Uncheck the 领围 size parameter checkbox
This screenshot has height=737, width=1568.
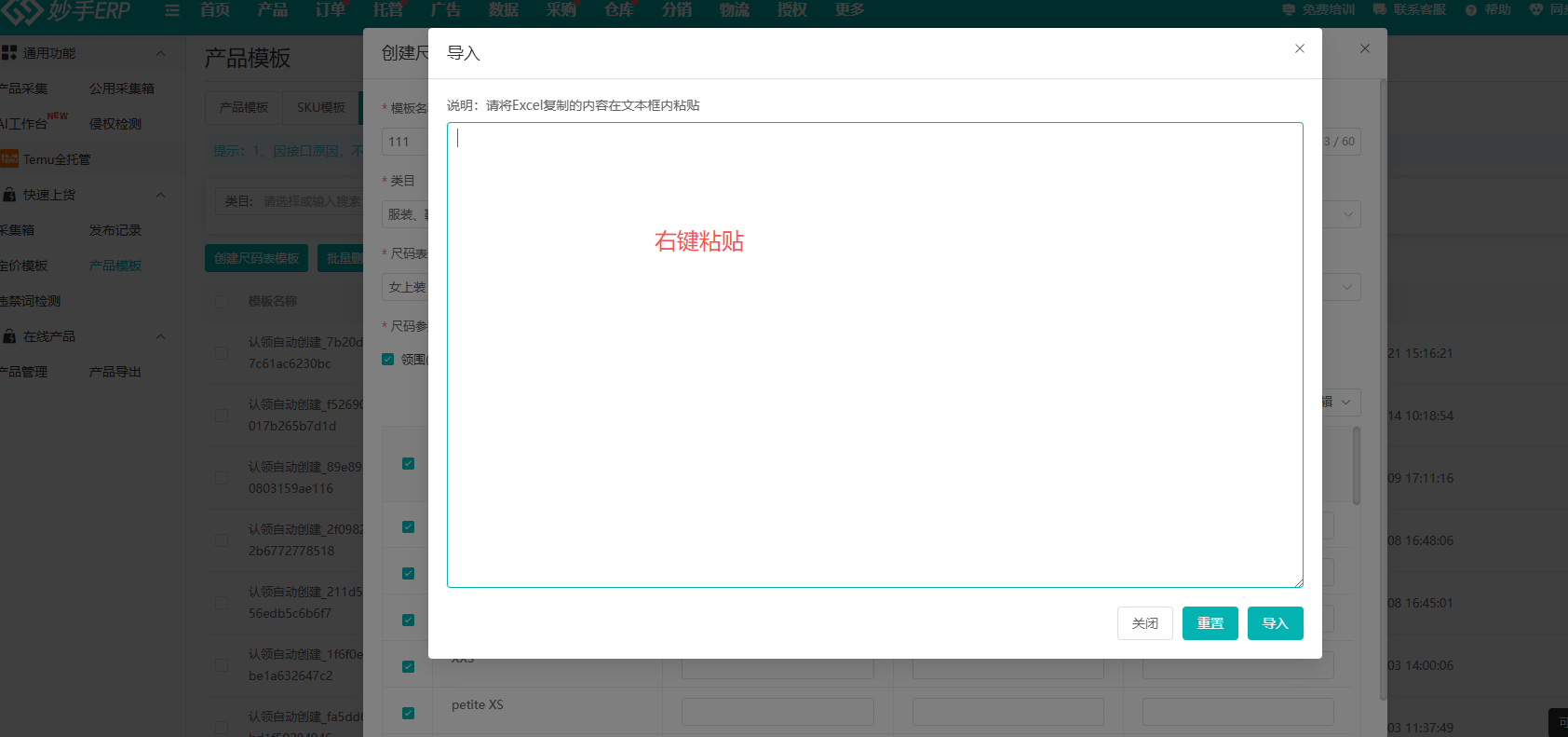tap(388, 360)
